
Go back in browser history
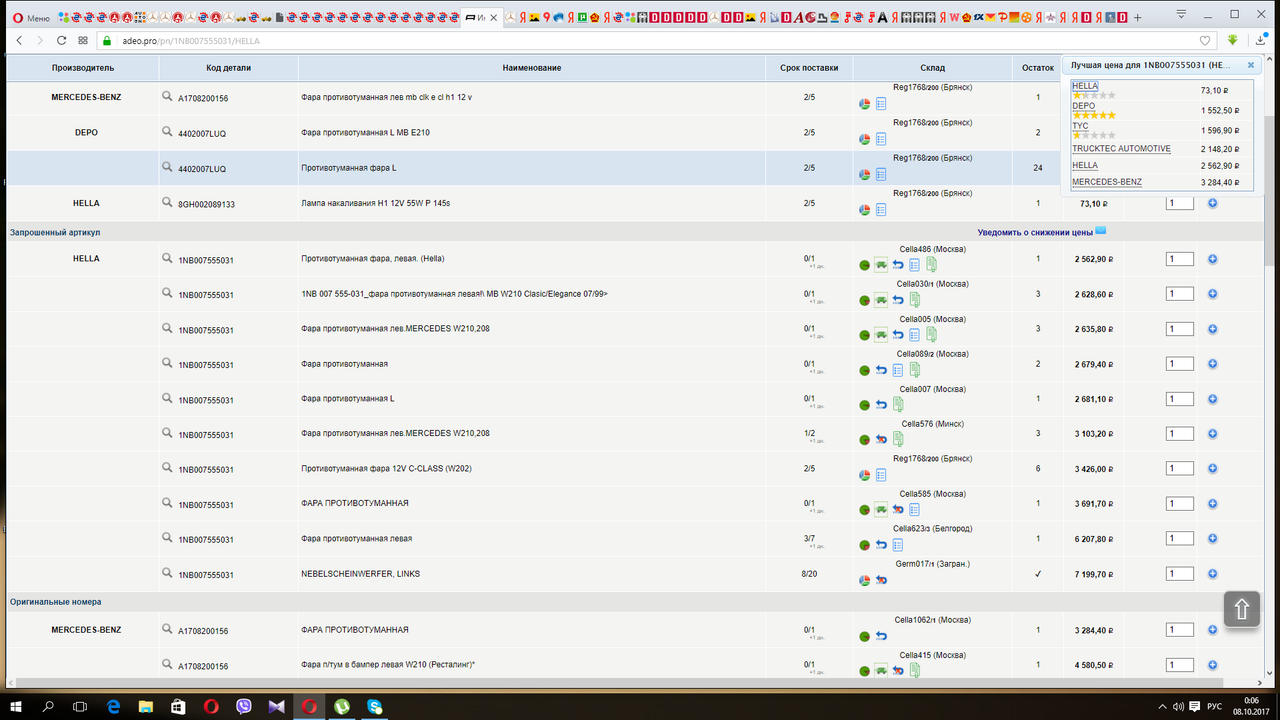pyautogui.click(x=19, y=40)
